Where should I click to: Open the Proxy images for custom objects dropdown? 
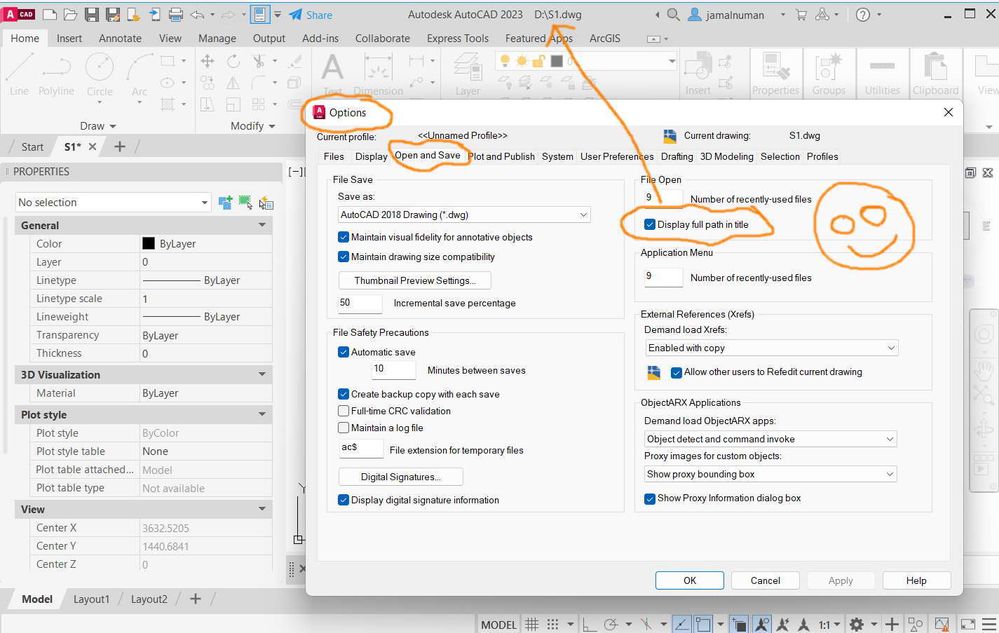point(770,474)
